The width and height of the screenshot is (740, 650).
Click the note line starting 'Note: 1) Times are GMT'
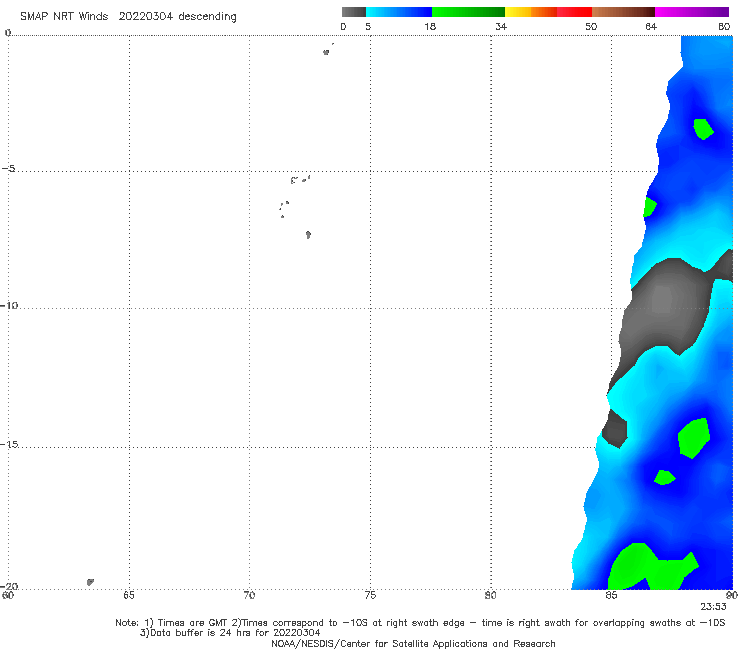click(420, 623)
